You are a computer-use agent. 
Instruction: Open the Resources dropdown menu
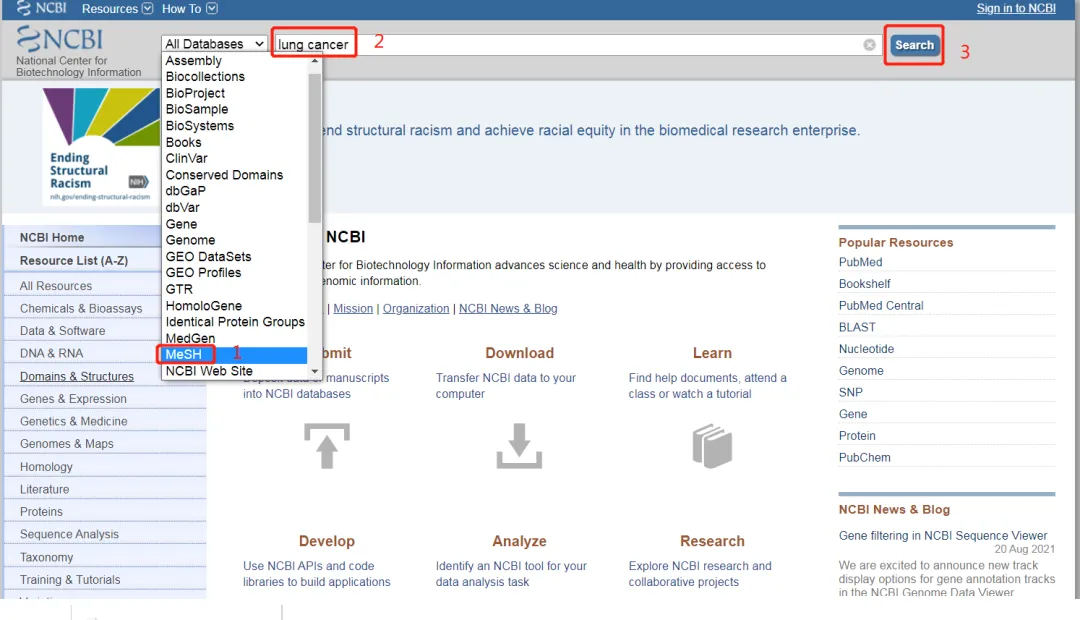pos(117,8)
